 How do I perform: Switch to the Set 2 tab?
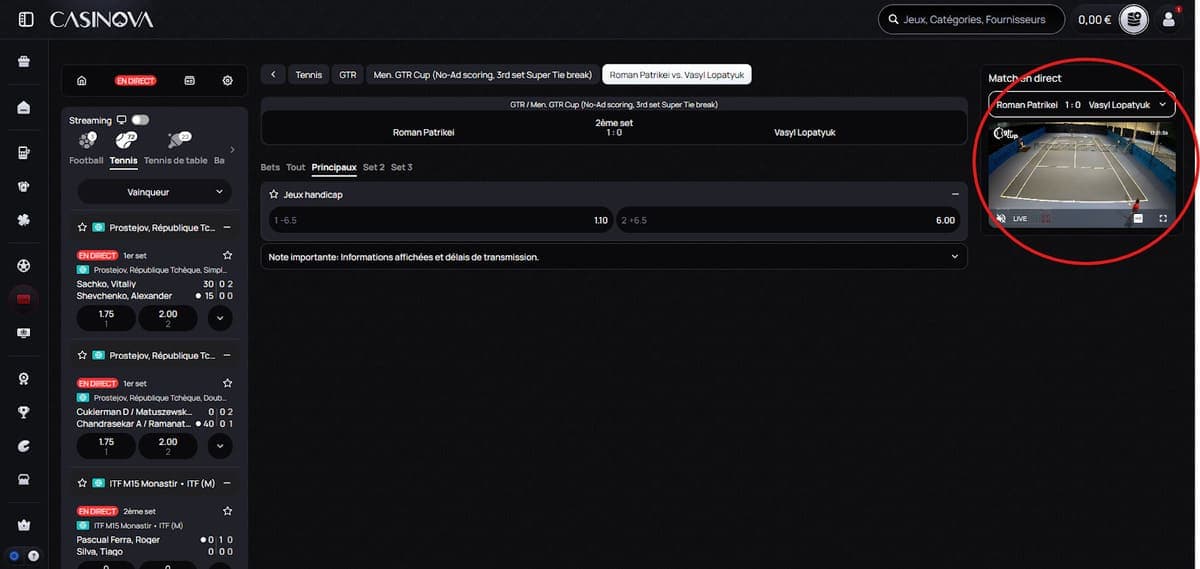click(373, 167)
